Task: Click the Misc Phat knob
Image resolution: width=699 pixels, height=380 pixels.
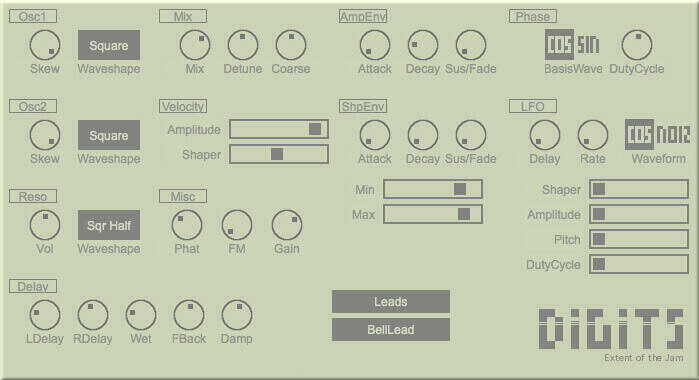Action: point(187,225)
